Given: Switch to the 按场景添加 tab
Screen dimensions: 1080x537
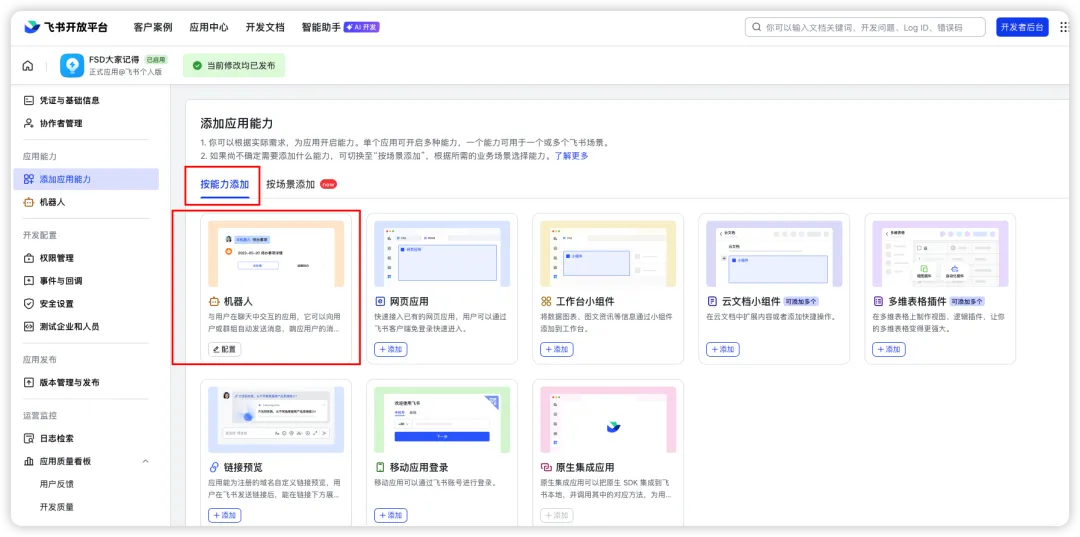Looking at the screenshot, I should pos(291,185).
